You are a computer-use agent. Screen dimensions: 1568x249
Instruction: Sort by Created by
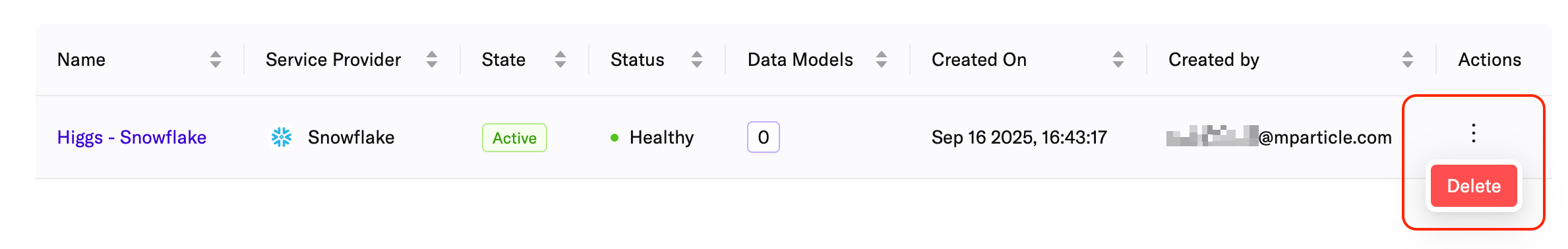click(1407, 60)
